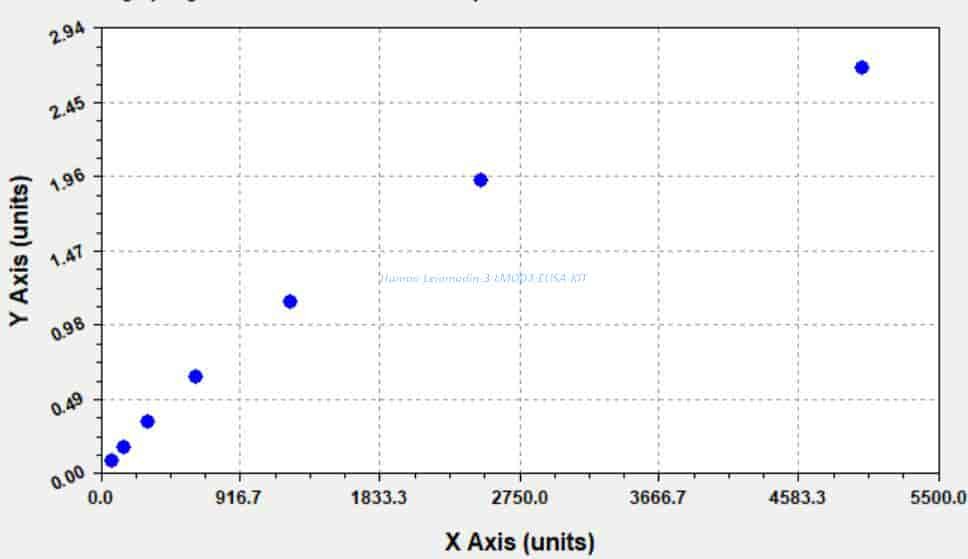Click the Y-axis tick label 0.98

click(68, 330)
